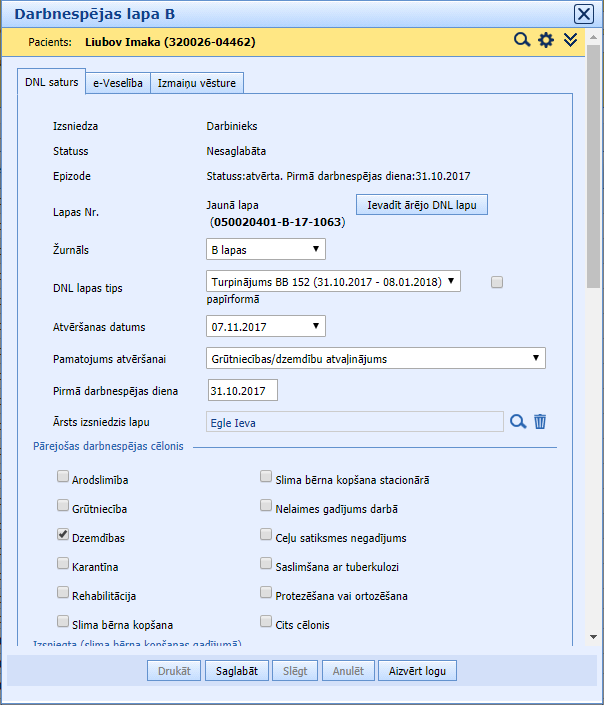The image size is (604, 705).
Task: Enable the Grūtniecība checkbox
Action: (63, 507)
